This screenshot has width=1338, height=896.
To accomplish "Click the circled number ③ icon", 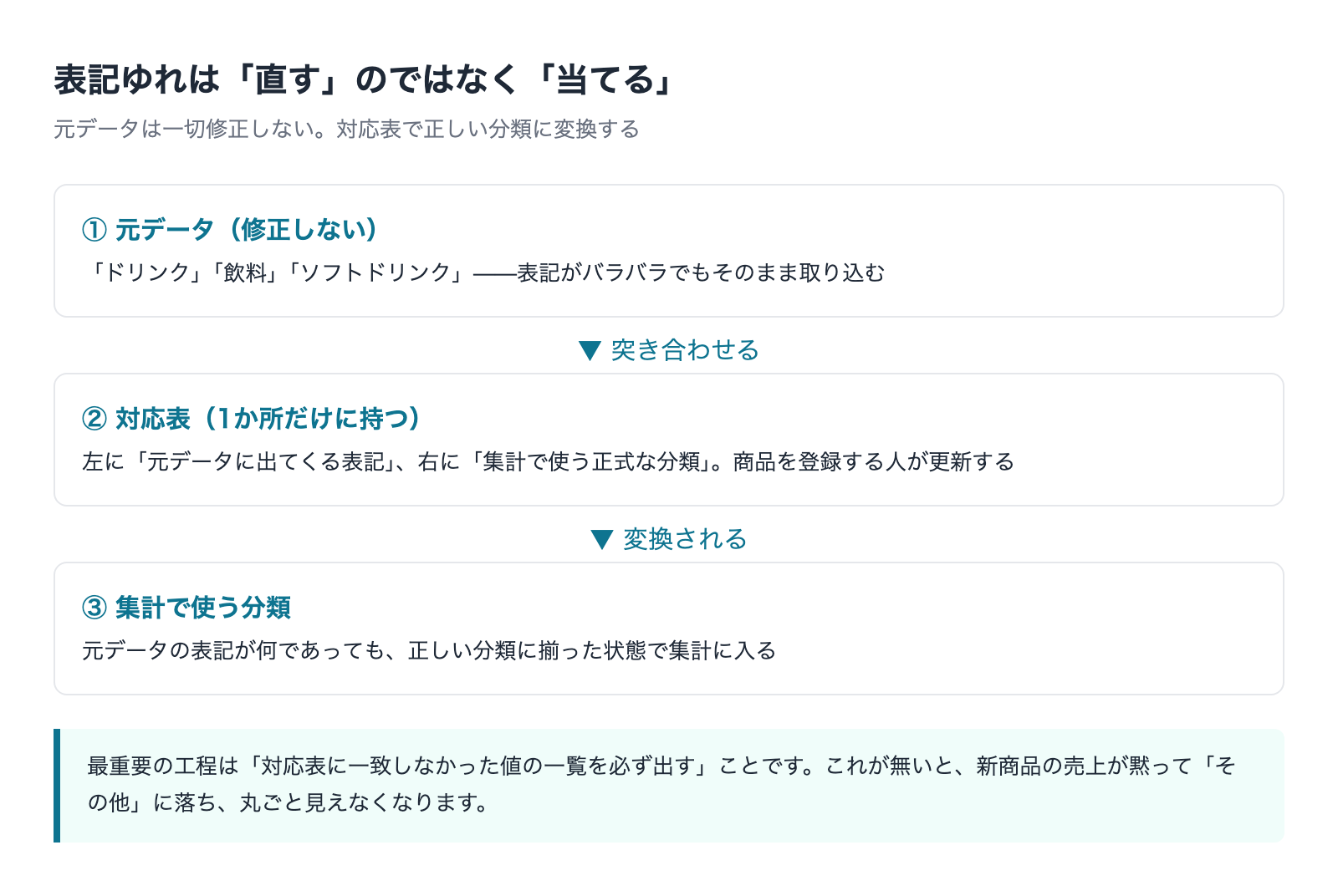I will [94, 607].
